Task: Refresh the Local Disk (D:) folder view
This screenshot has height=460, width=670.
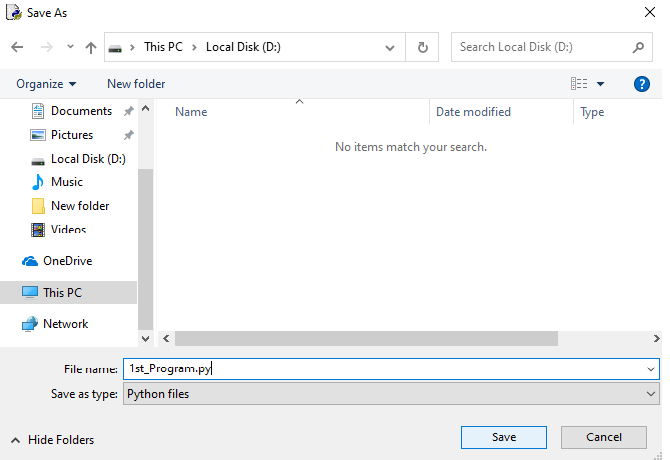Action: pos(423,47)
